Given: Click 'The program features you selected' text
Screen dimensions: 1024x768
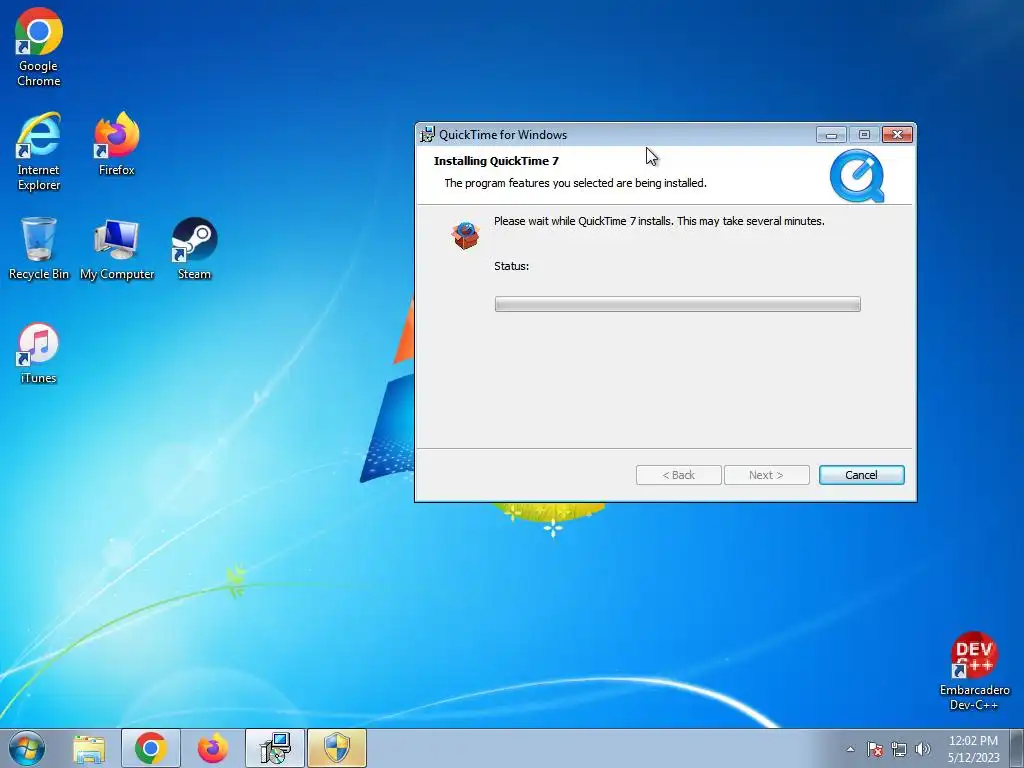Looking at the screenshot, I should point(575,183).
